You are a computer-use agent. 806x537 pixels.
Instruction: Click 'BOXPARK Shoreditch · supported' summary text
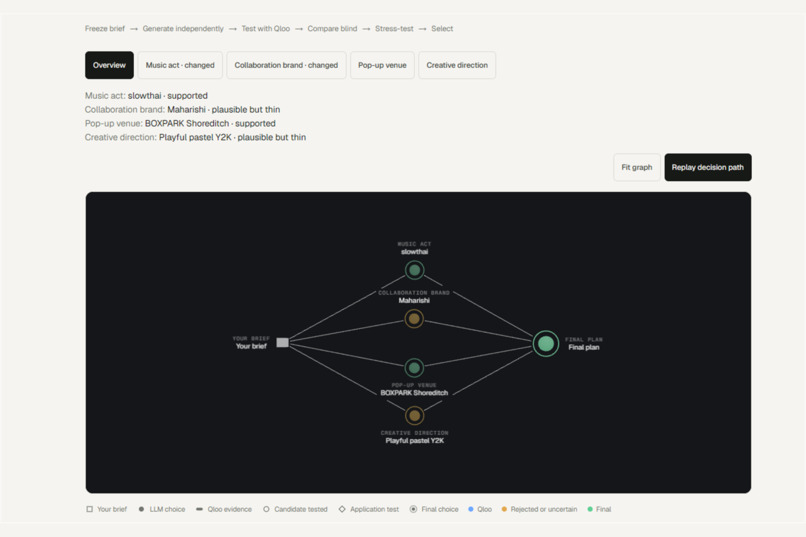(210, 123)
